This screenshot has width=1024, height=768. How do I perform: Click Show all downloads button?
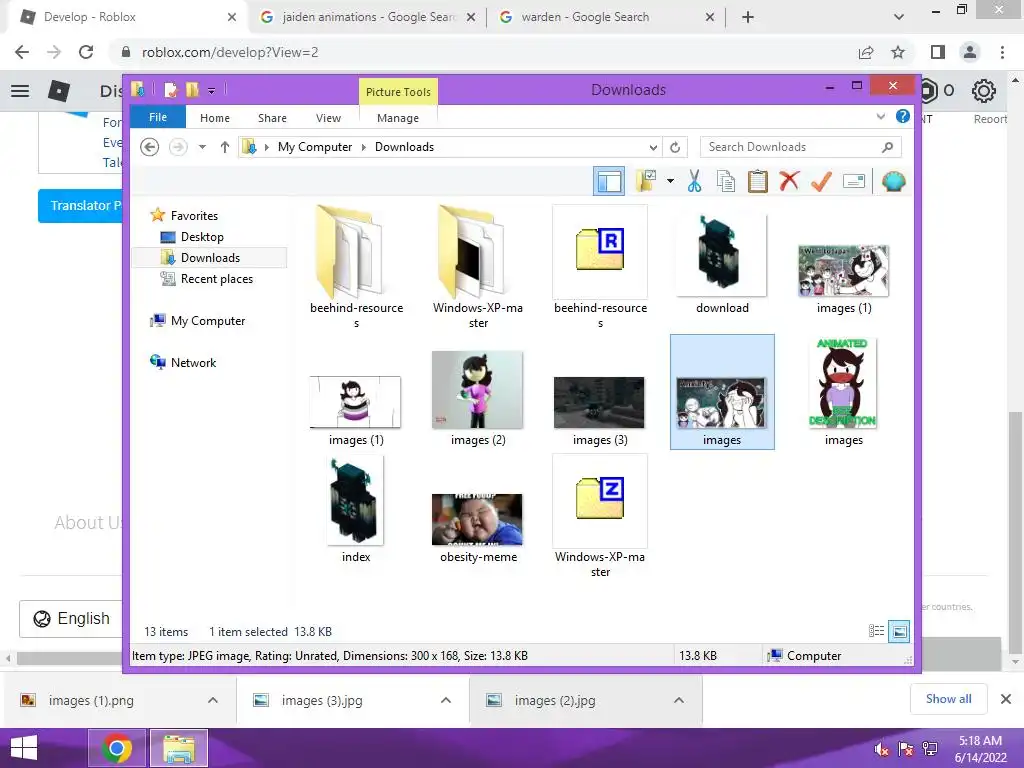click(948, 699)
